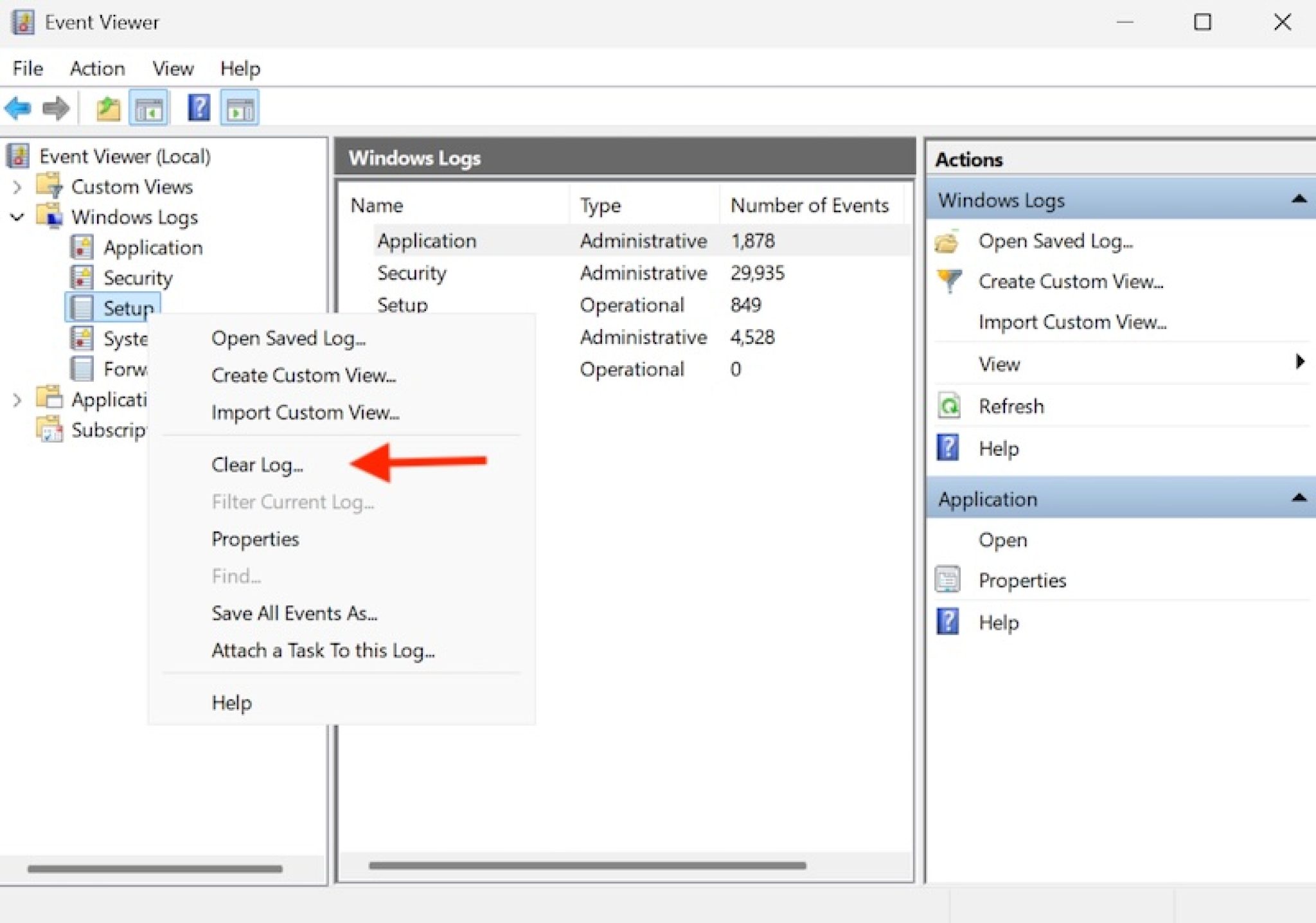Image resolution: width=1316 pixels, height=923 pixels.
Task: Click the Security log icon in tree
Action: [x=82, y=278]
